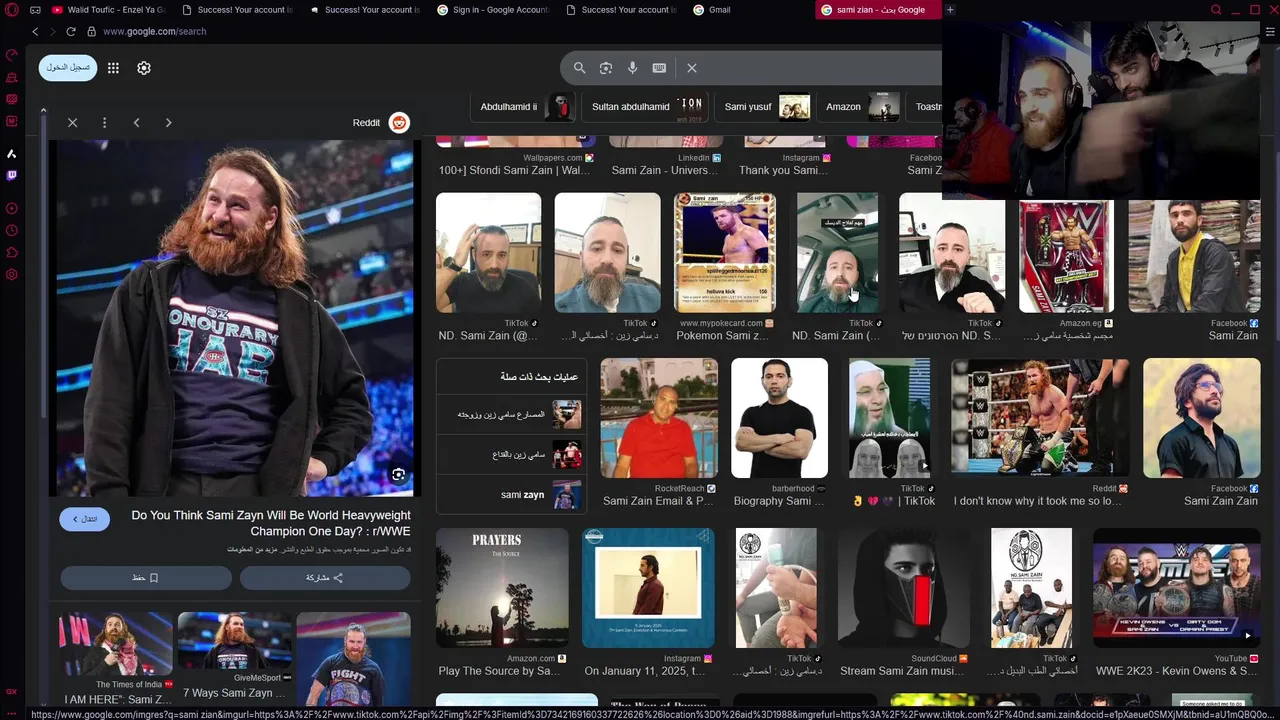The image size is (1280, 720).
Task: Click the 'sami zayn' related search
Action: (x=512, y=494)
